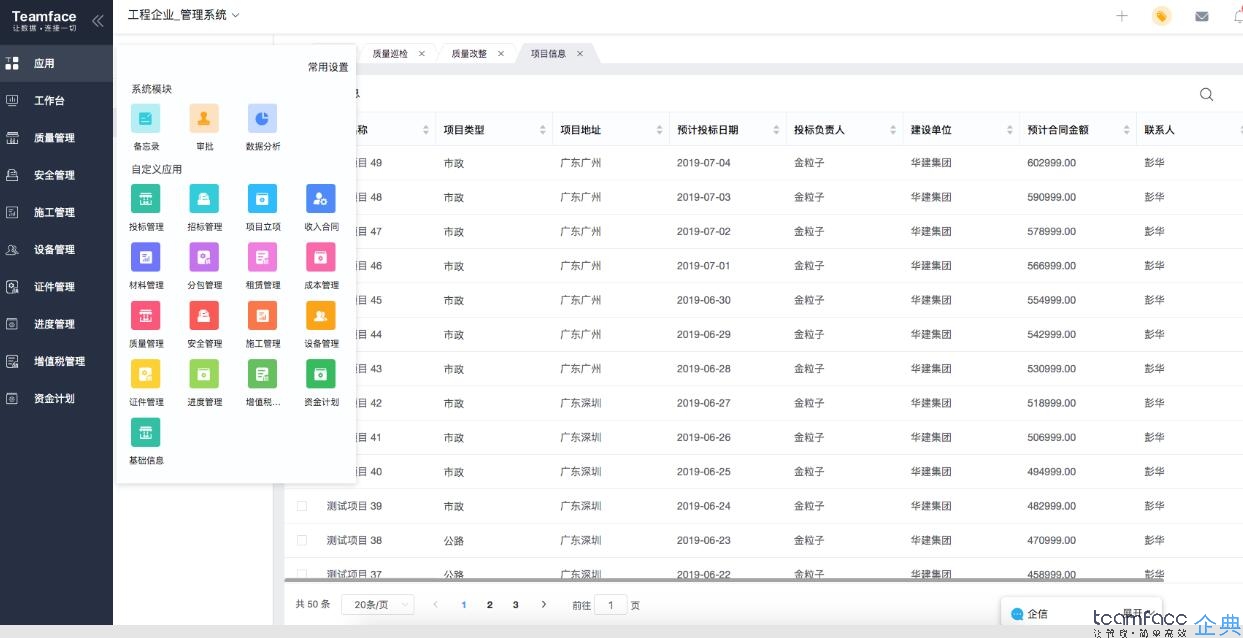
Task: Open the 20条/页 page size dropdown
Action: point(378,604)
